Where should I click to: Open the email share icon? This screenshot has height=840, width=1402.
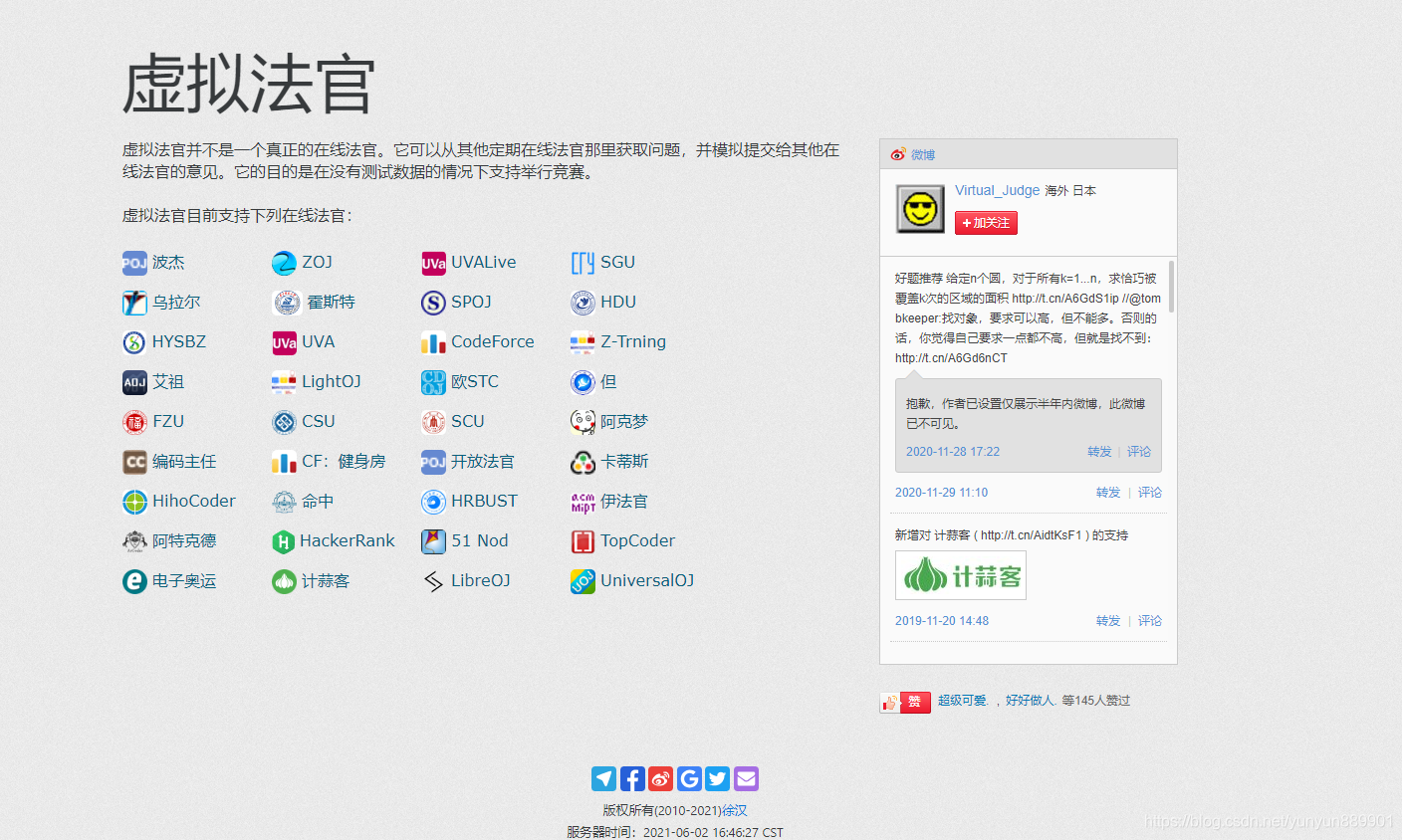(746, 778)
